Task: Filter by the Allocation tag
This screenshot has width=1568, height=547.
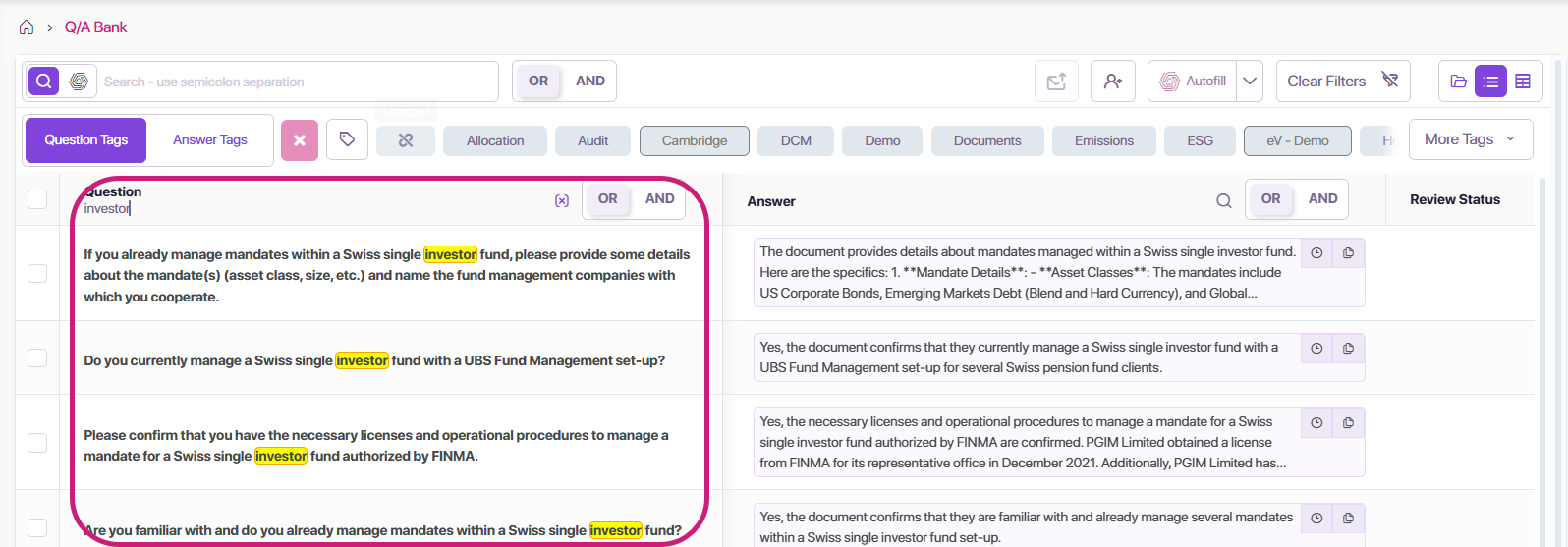Action: click(x=495, y=140)
